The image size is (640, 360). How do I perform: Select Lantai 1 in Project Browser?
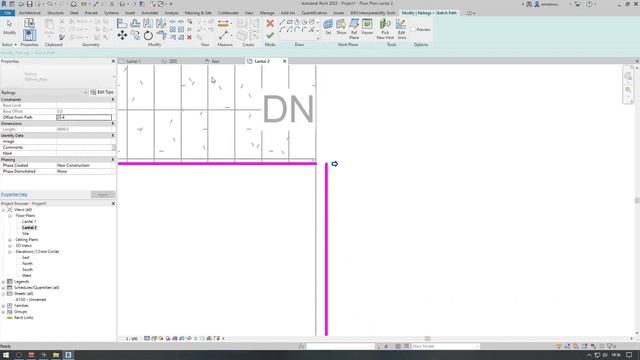[x=29, y=222]
